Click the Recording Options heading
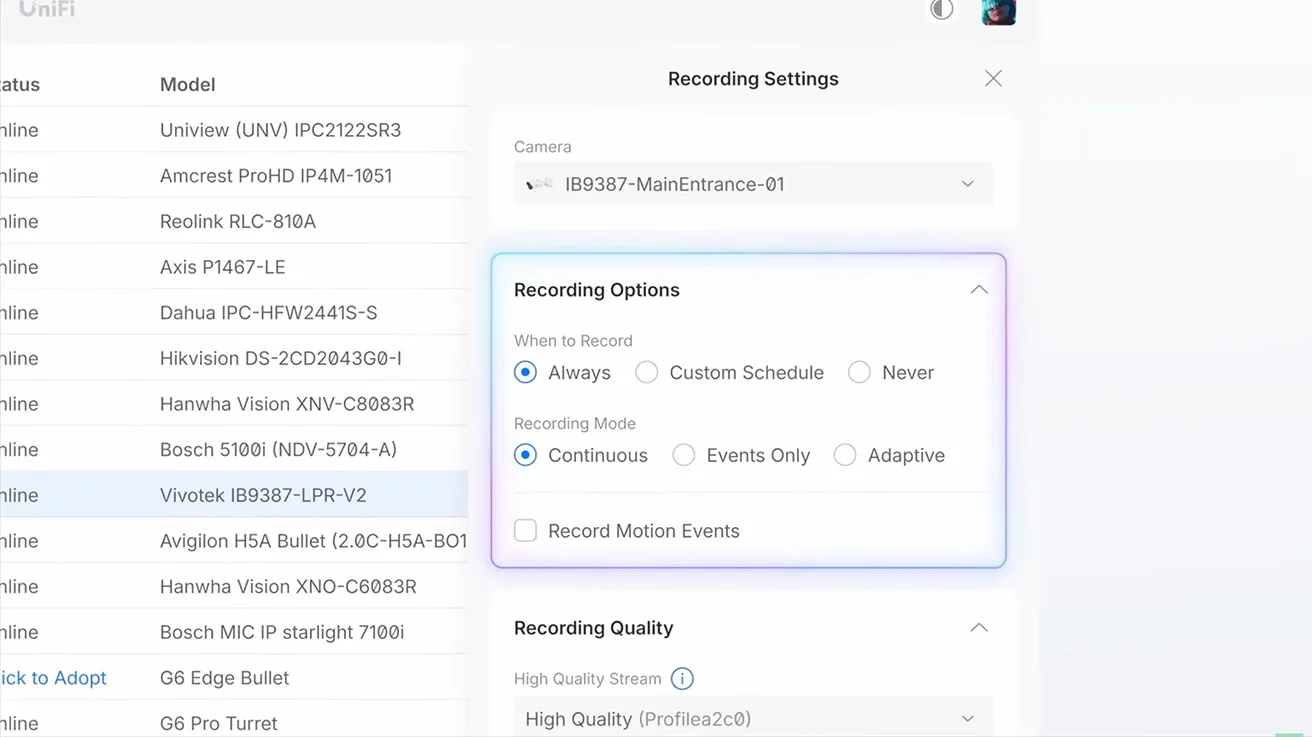The width and height of the screenshot is (1312, 737). [x=597, y=290]
